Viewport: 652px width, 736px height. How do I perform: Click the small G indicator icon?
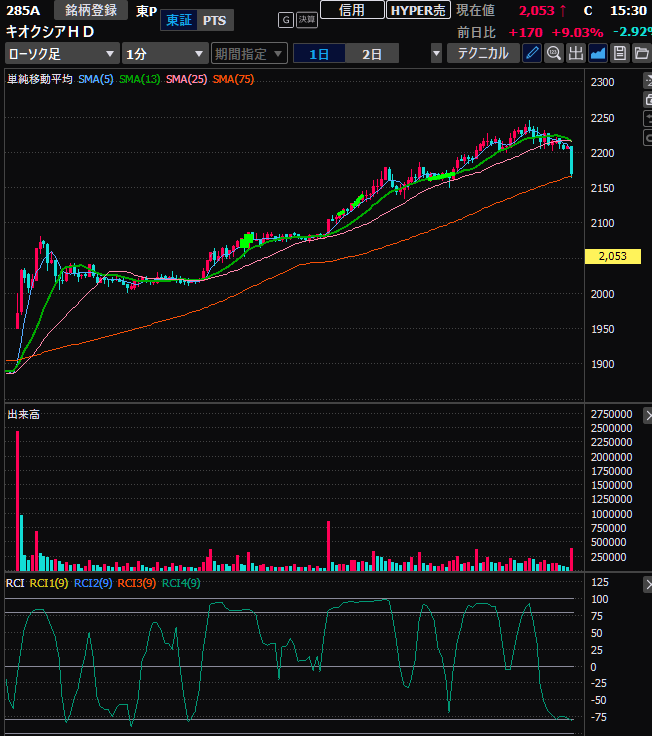(x=286, y=20)
